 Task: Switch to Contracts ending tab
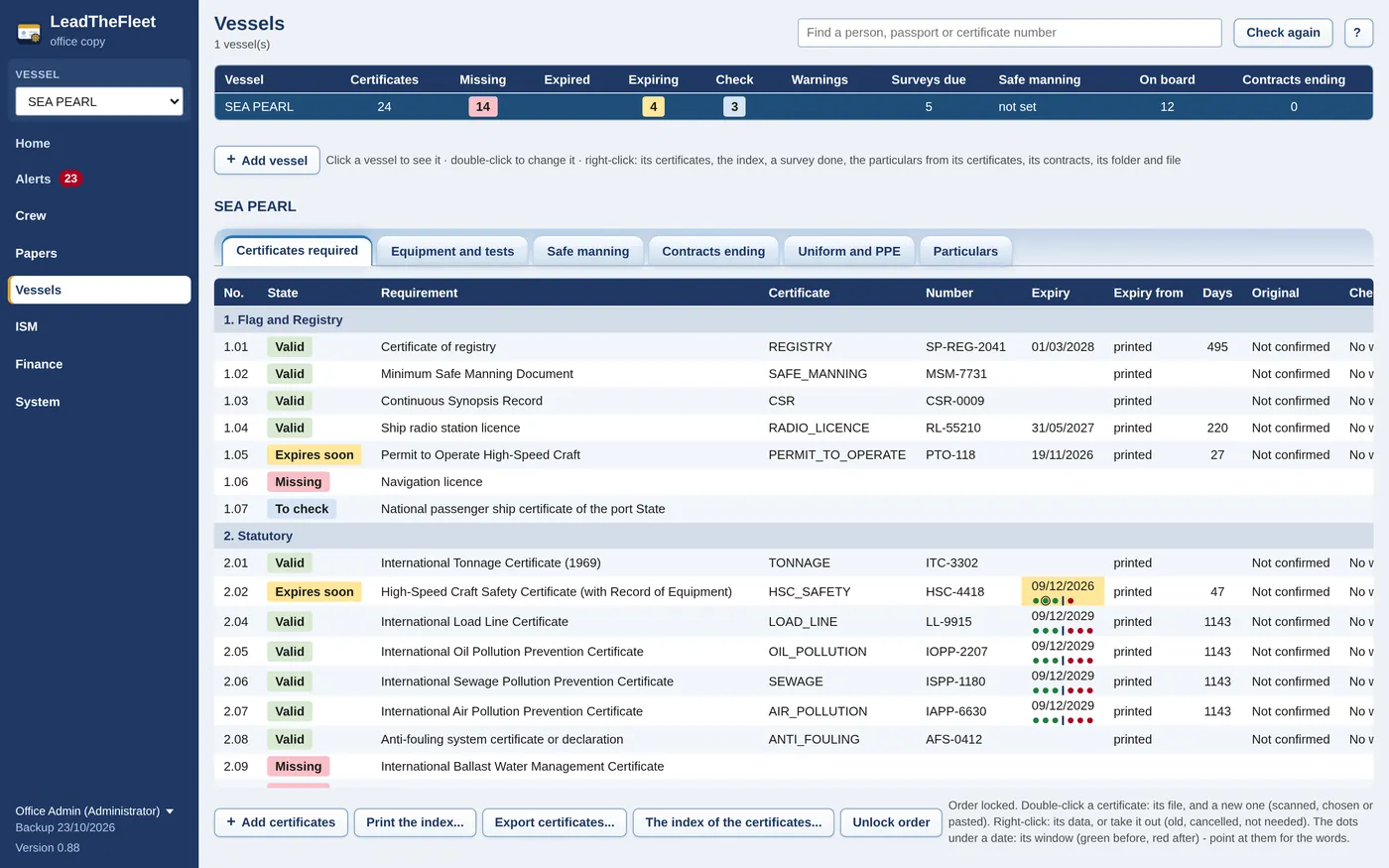pyautogui.click(x=713, y=252)
